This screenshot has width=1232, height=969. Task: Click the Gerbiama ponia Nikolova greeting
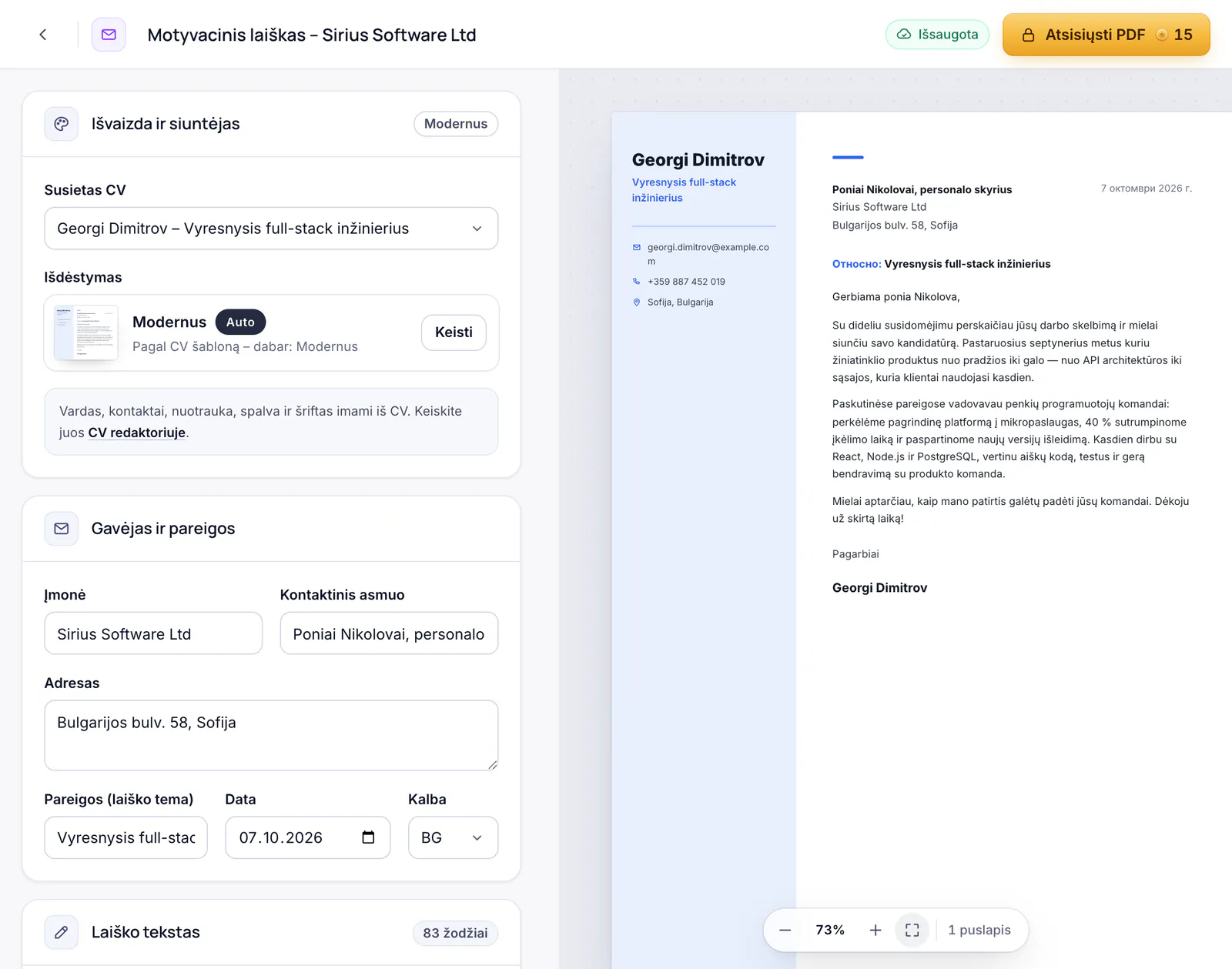coord(896,297)
